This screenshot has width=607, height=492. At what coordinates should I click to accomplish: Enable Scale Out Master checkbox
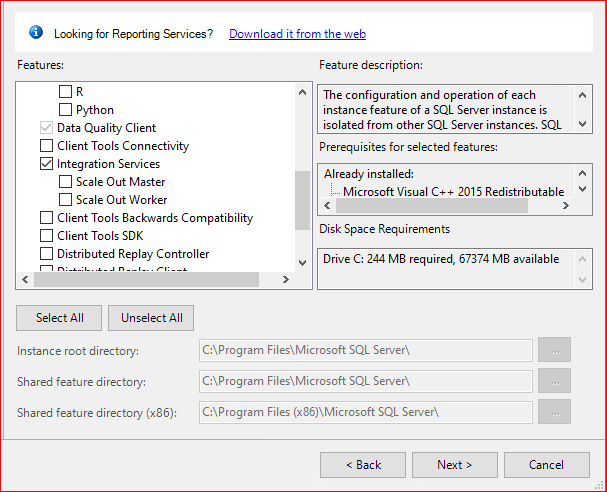tap(65, 182)
